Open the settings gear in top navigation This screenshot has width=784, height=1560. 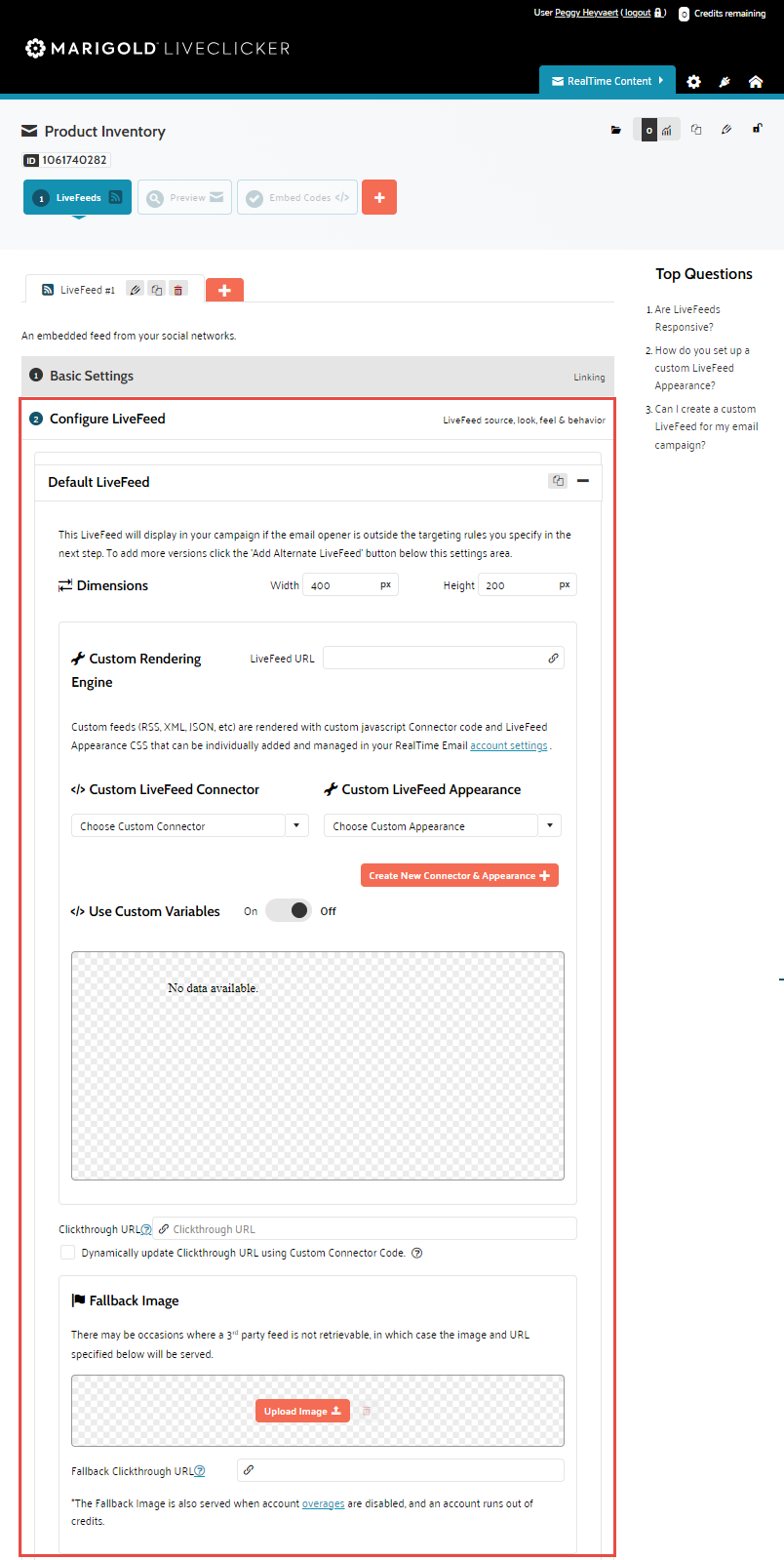(693, 82)
